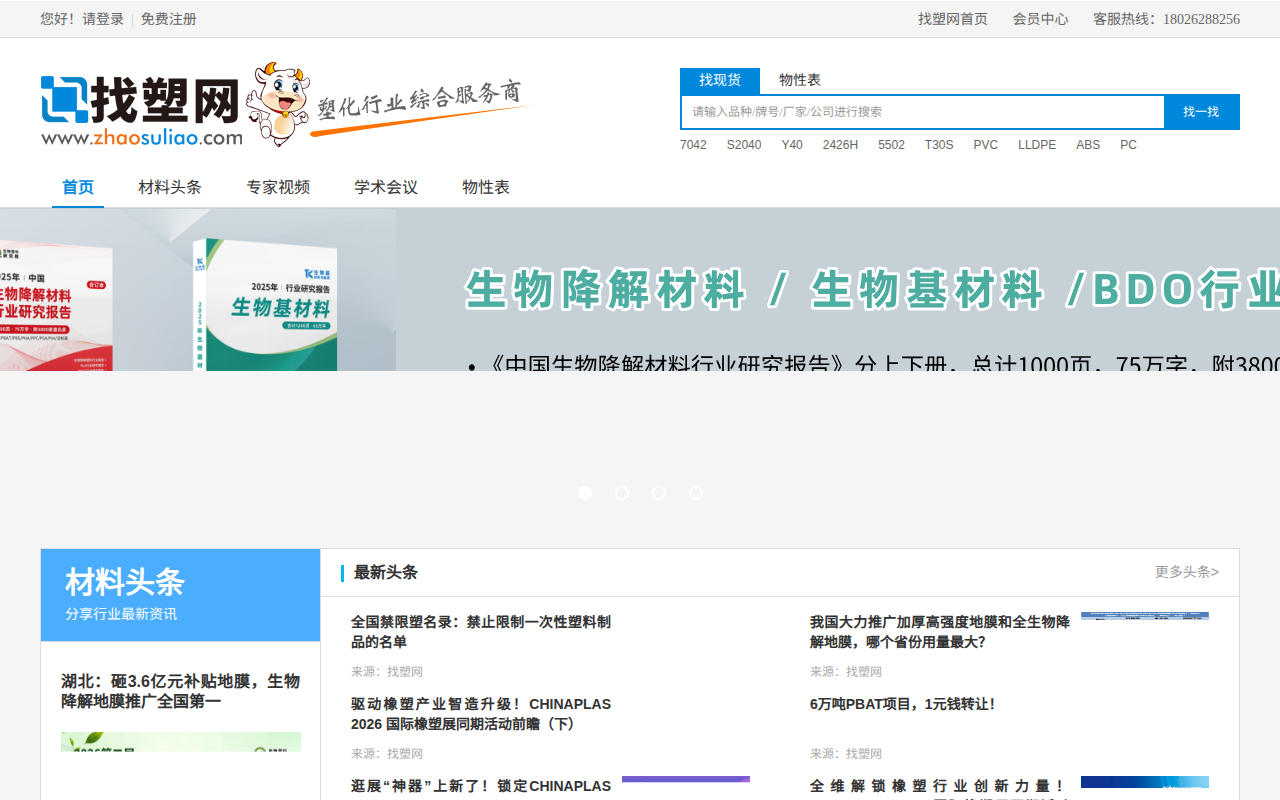Open the 6万吨PBAT项目 article
Viewport: 1280px width, 800px height.
[x=903, y=704]
